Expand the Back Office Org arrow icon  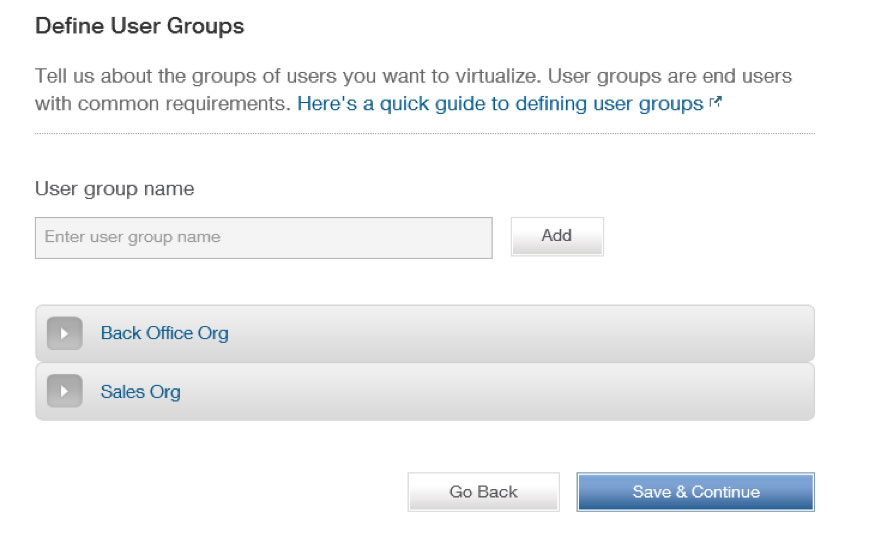[x=64, y=333]
